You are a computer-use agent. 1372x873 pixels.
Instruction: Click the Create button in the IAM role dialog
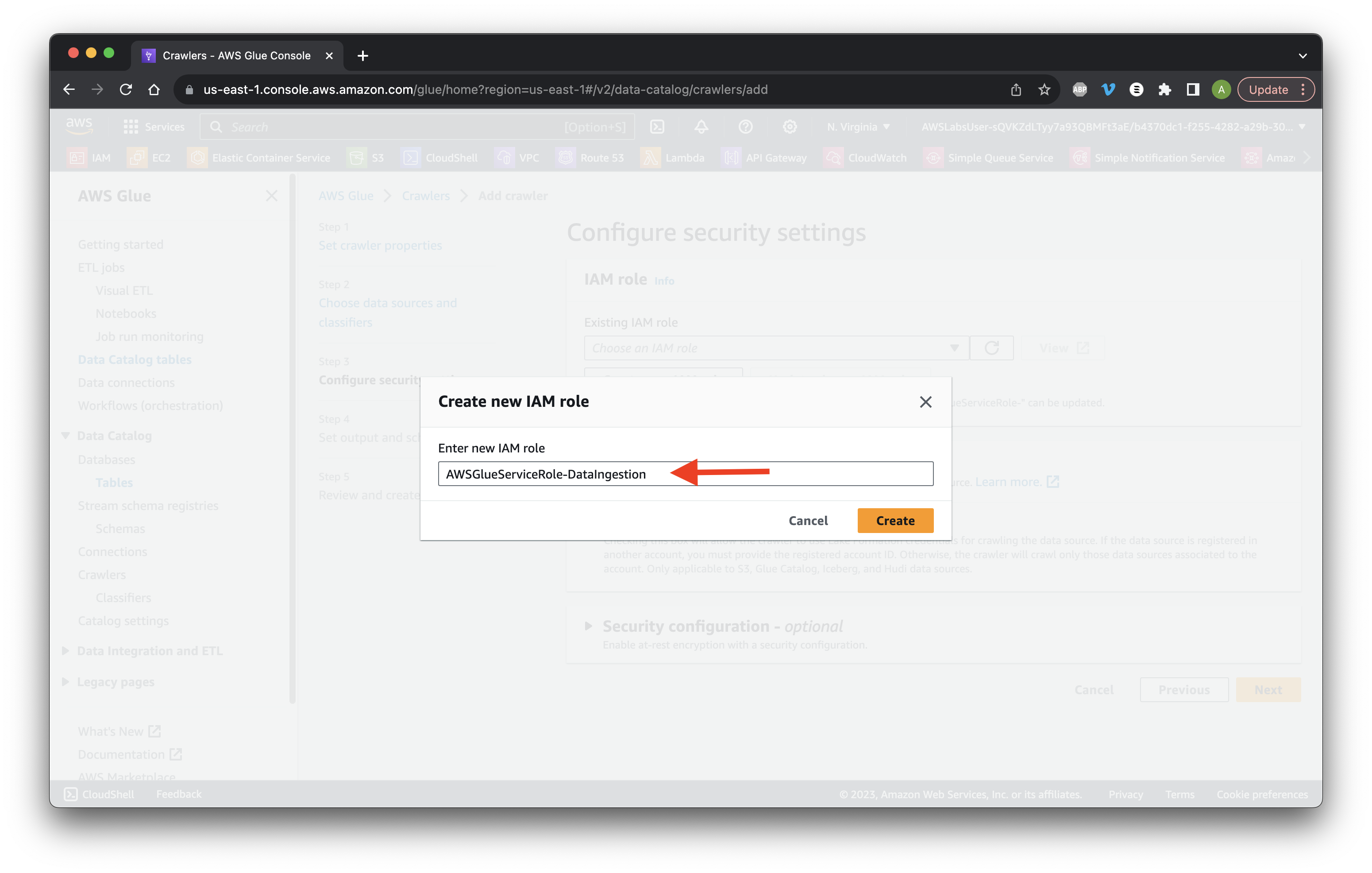pyautogui.click(x=895, y=520)
